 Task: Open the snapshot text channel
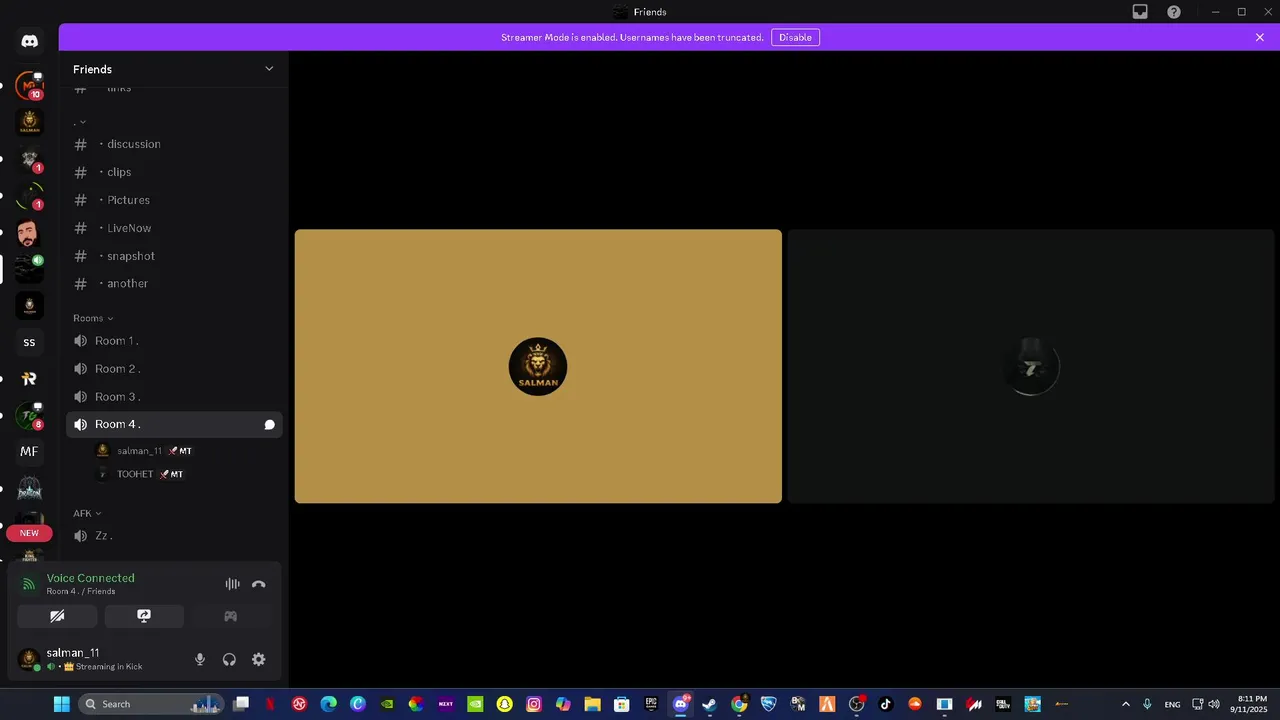tap(174, 256)
